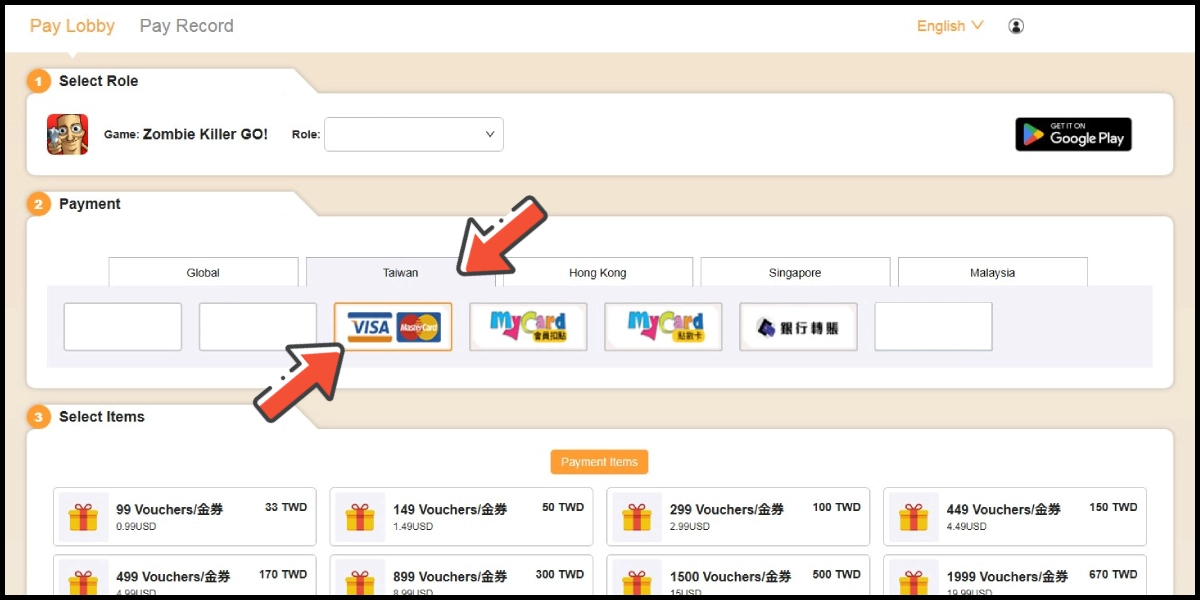Click the Zombie Killer GO! game icon
The height and width of the screenshot is (600, 1200).
pyautogui.click(x=67, y=134)
